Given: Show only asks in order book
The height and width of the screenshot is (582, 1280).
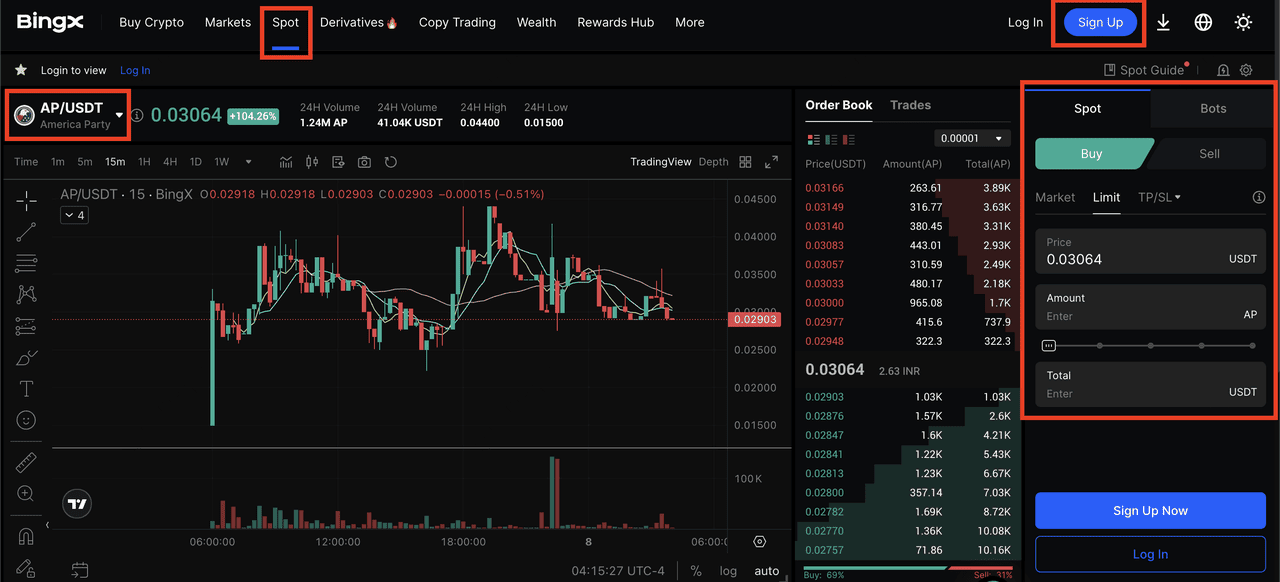Looking at the screenshot, I should click(x=850, y=139).
